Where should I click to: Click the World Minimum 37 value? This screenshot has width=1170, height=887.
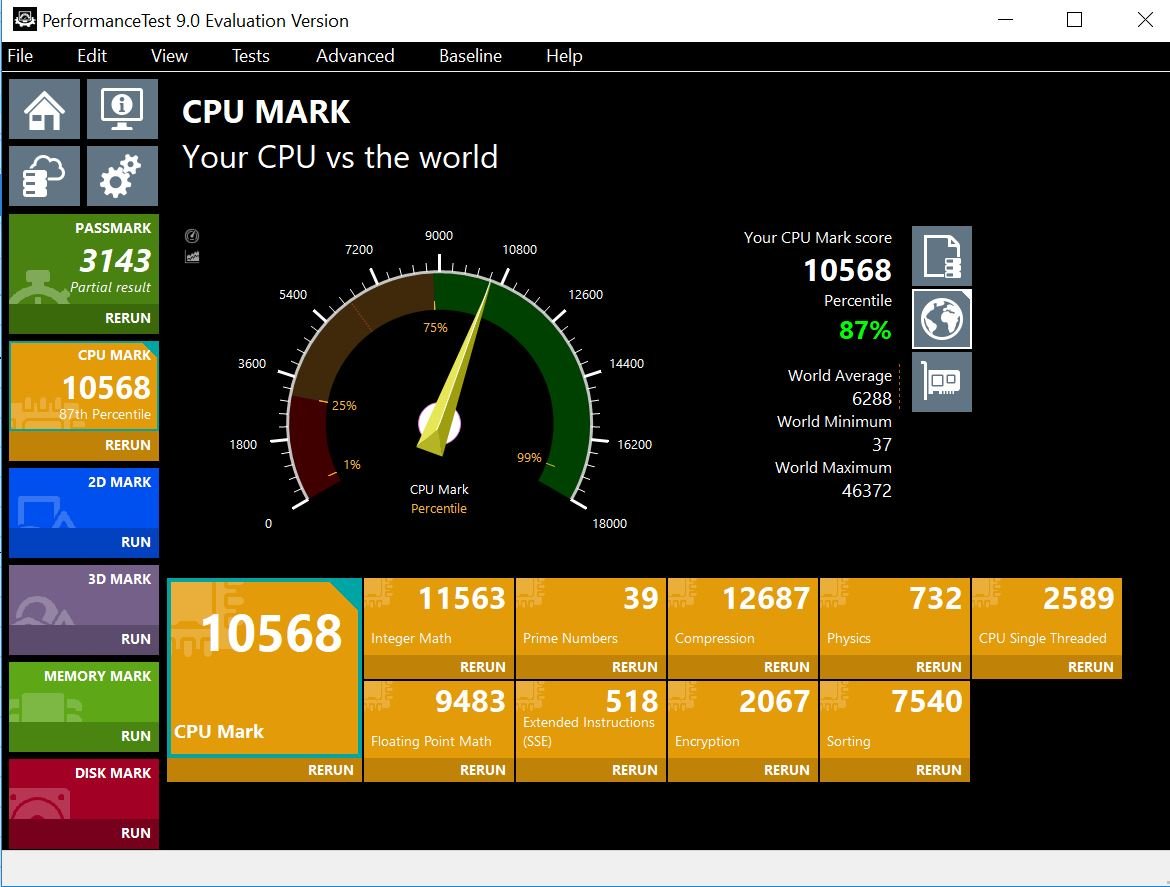click(x=882, y=445)
